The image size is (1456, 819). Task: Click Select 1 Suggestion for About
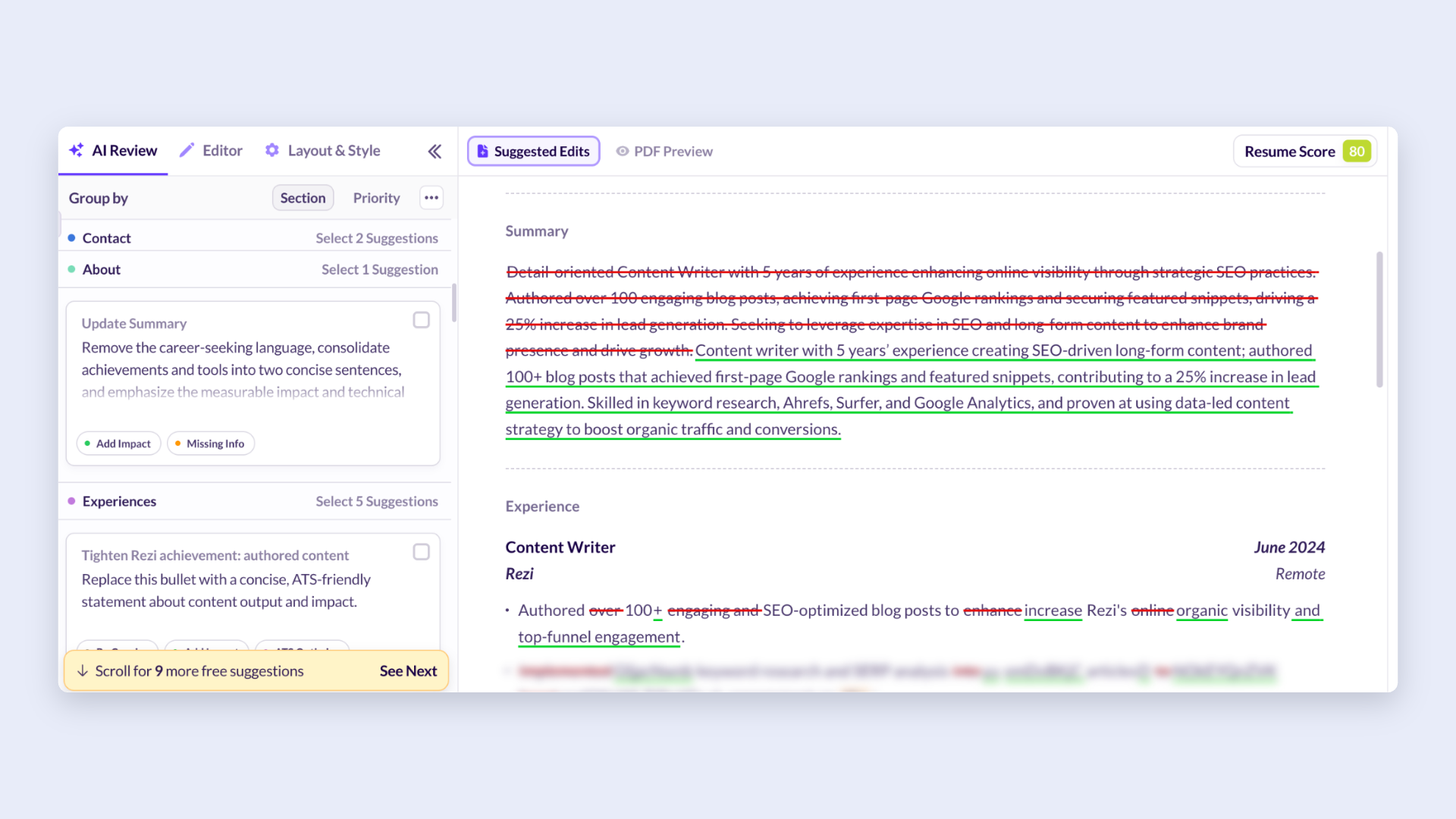pyautogui.click(x=379, y=269)
